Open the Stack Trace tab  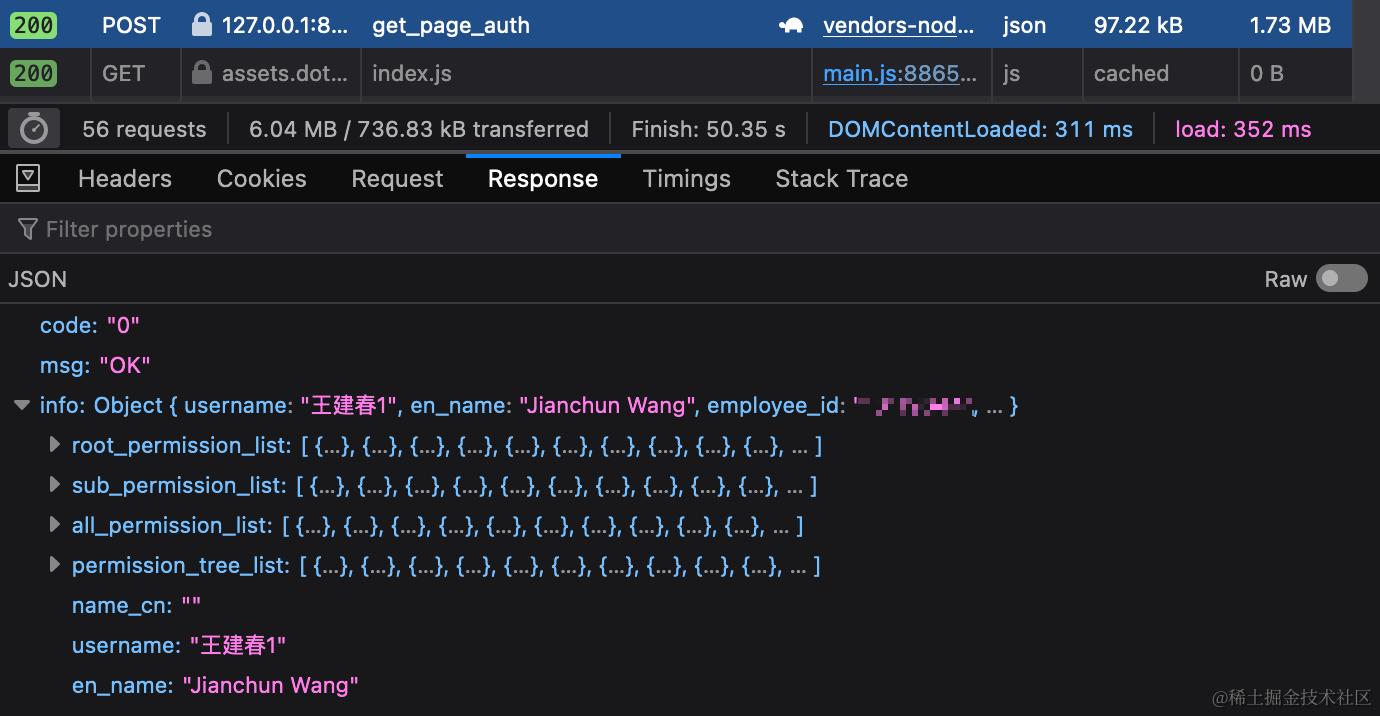pyautogui.click(x=841, y=178)
